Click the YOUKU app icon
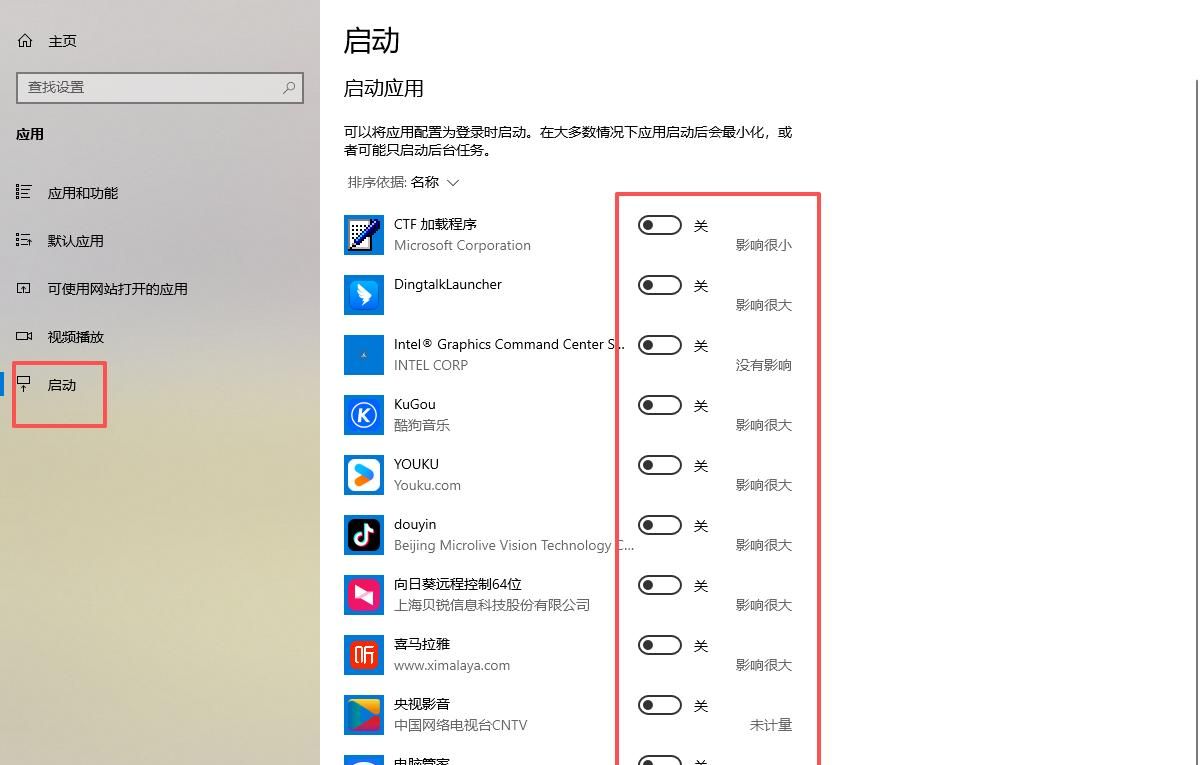 [363, 474]
